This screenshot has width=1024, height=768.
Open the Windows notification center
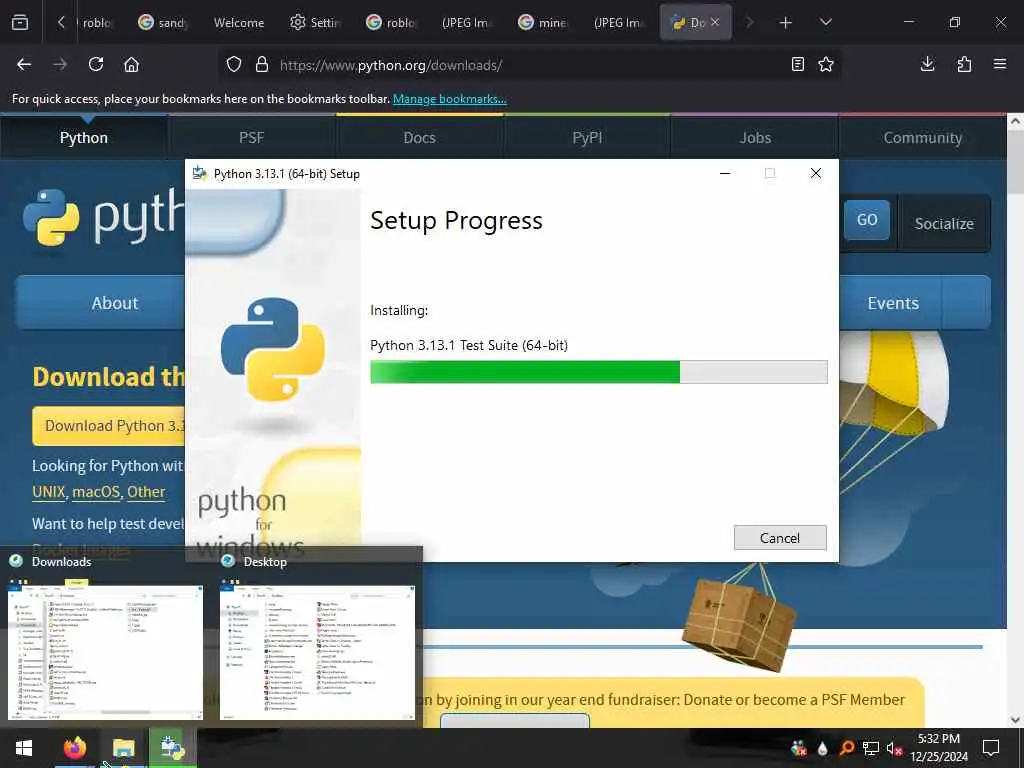pyautogui.click(x=991, y=748)
